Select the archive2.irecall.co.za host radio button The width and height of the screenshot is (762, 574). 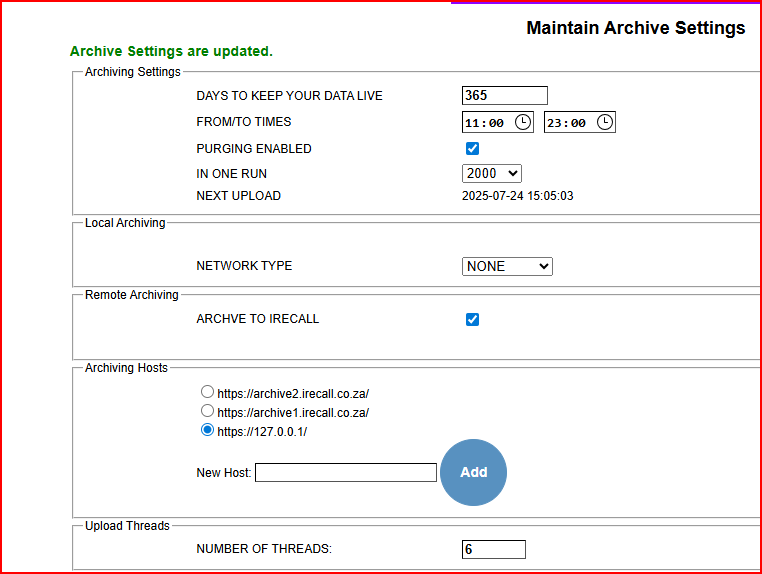pos(207,392)
